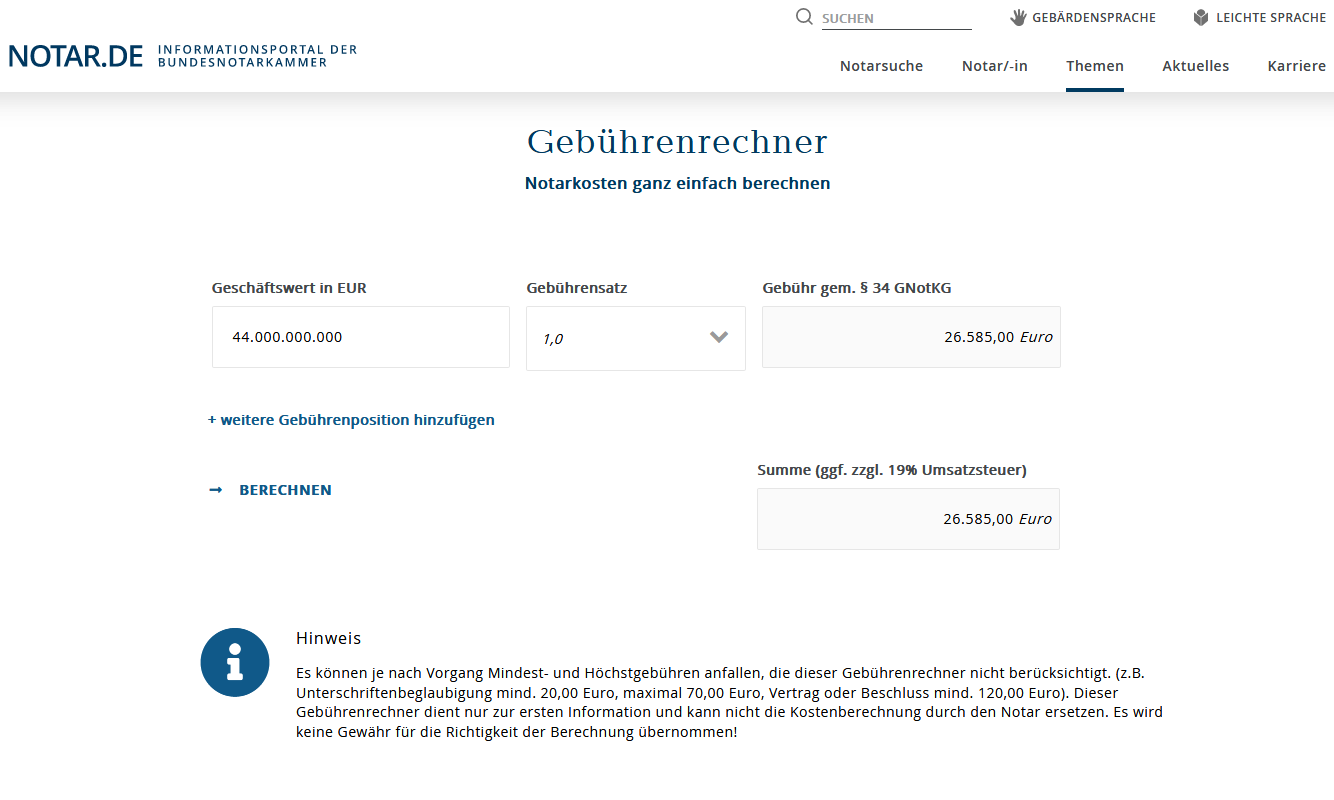Click the Gebührensatz chevron arrow

tap(719, 337)
